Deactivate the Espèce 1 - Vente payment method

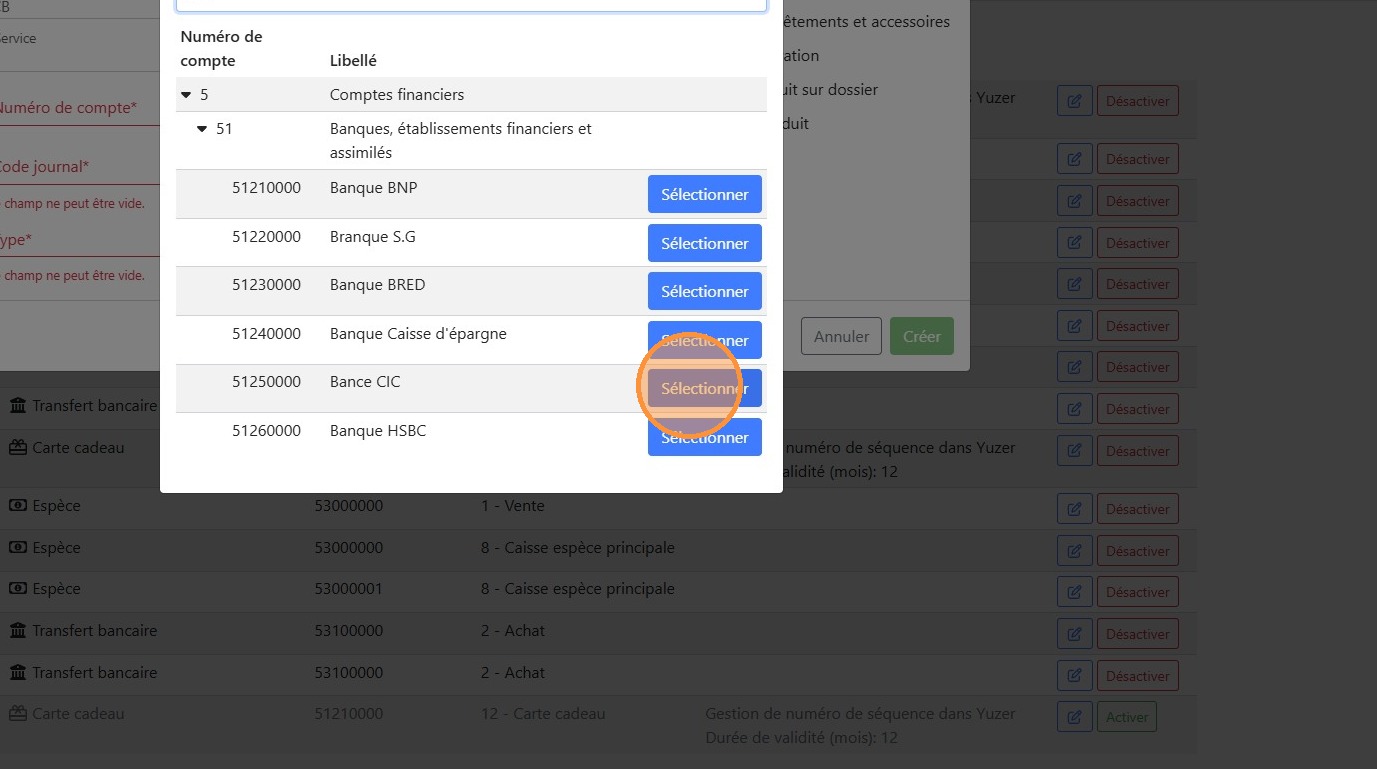(1137, 509)
